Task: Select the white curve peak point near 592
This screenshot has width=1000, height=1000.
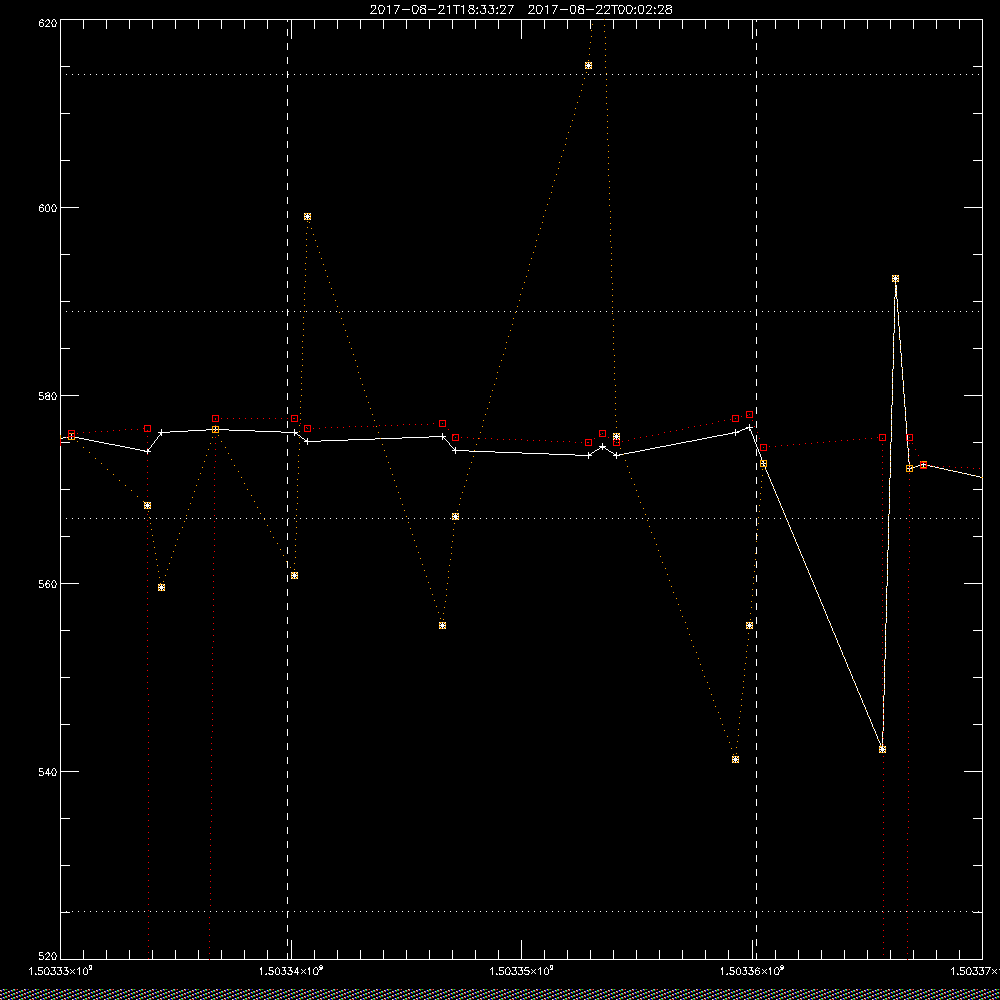Action: (x=895, y=279)
